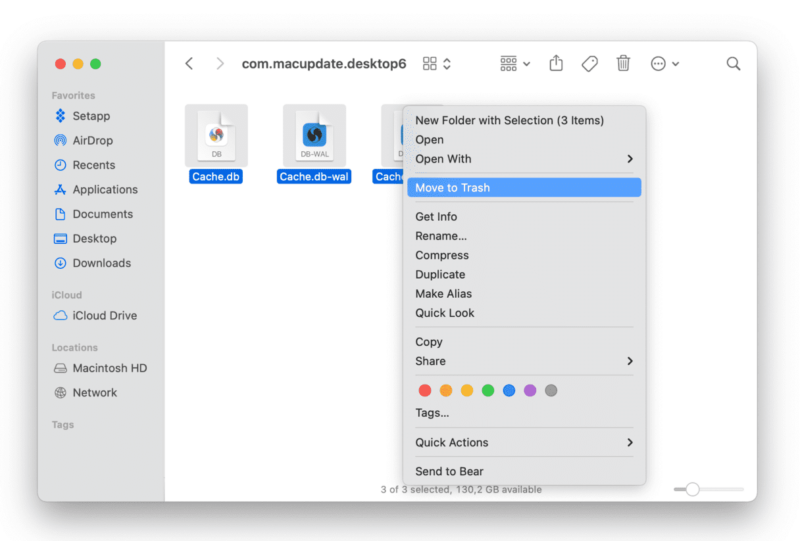This screenshot has width=800, height=541.
Task: Click the trash icon in toolbar
Action: (x=623, y=63)
